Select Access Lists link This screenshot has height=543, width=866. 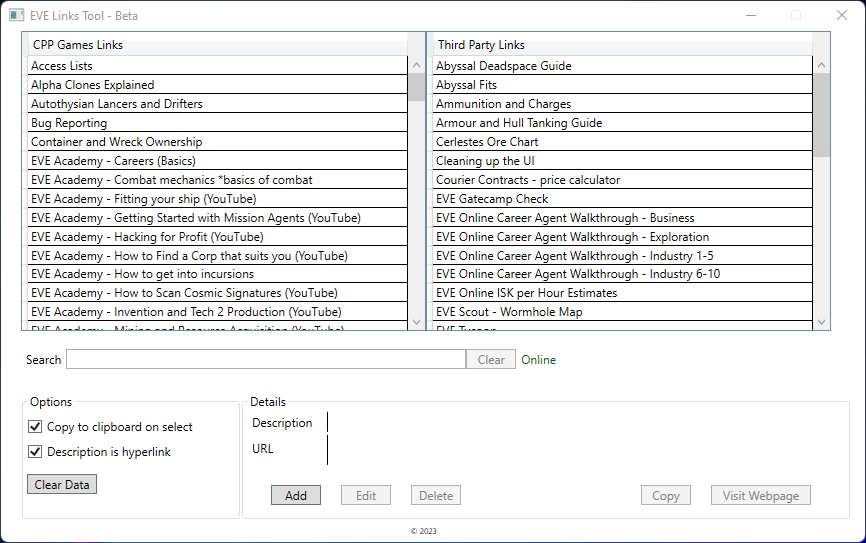point(218,66)
